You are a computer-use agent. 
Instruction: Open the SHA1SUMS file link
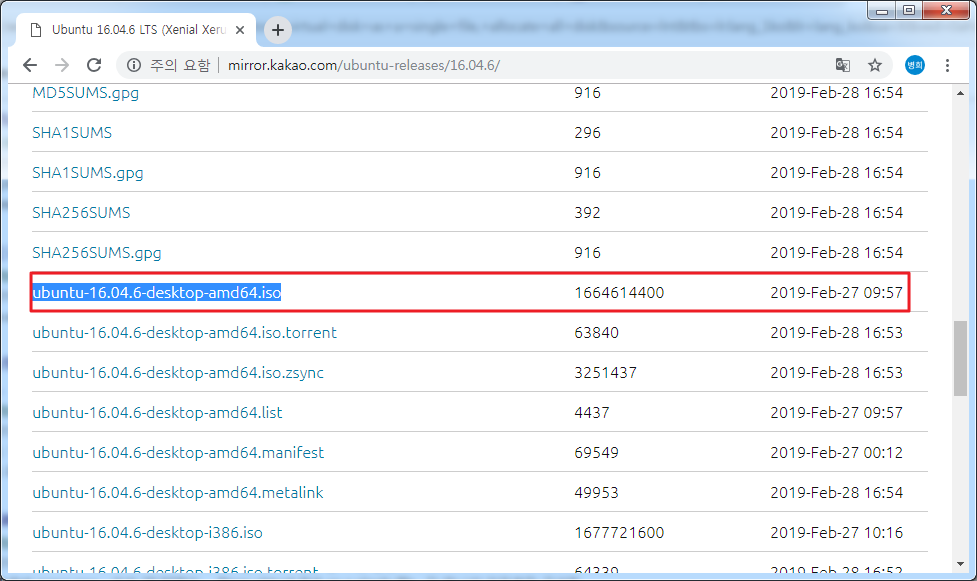[x=72, y=133]
